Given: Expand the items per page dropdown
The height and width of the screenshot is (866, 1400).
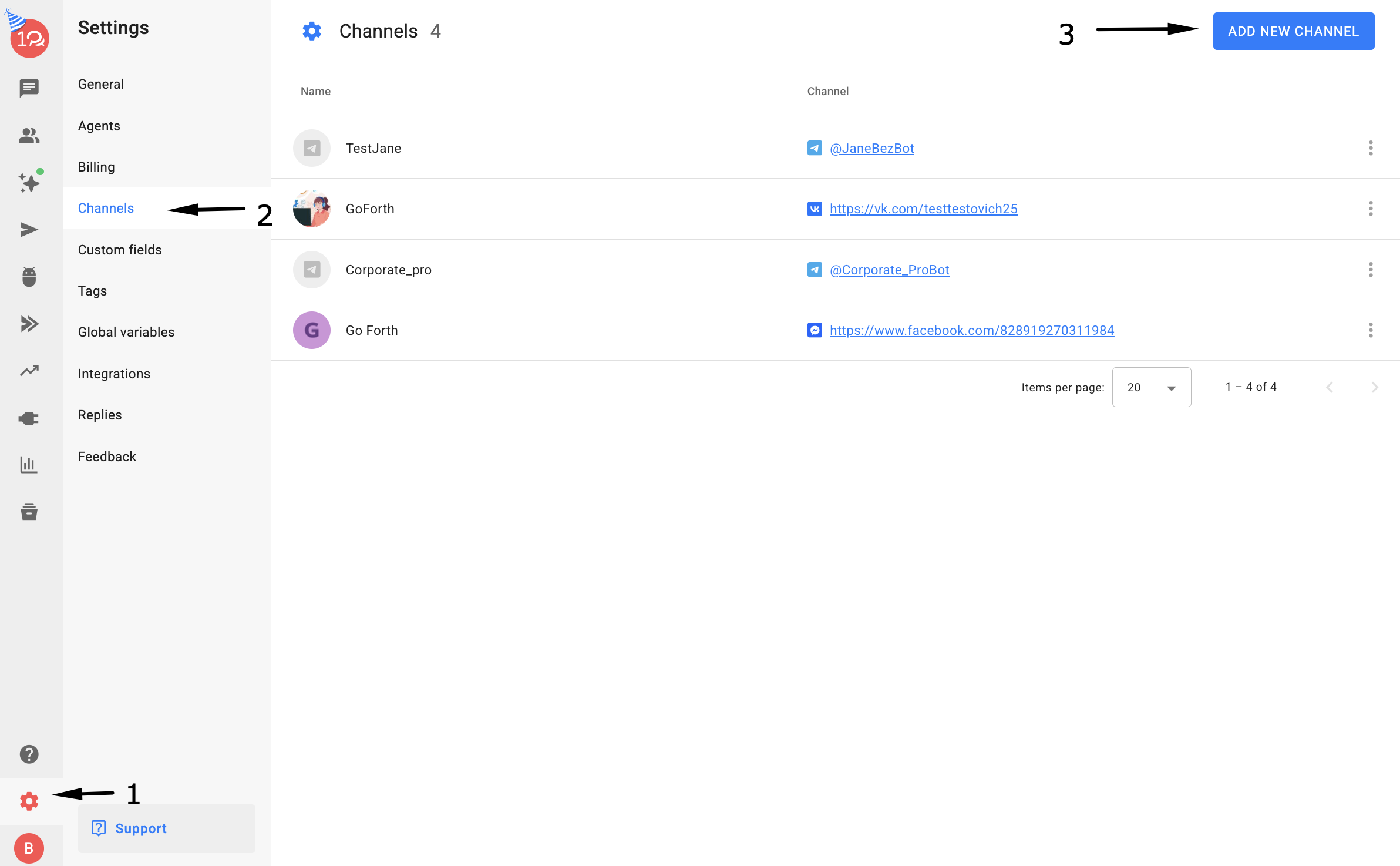Looking at the screenshot, I should pos(1151,387).
